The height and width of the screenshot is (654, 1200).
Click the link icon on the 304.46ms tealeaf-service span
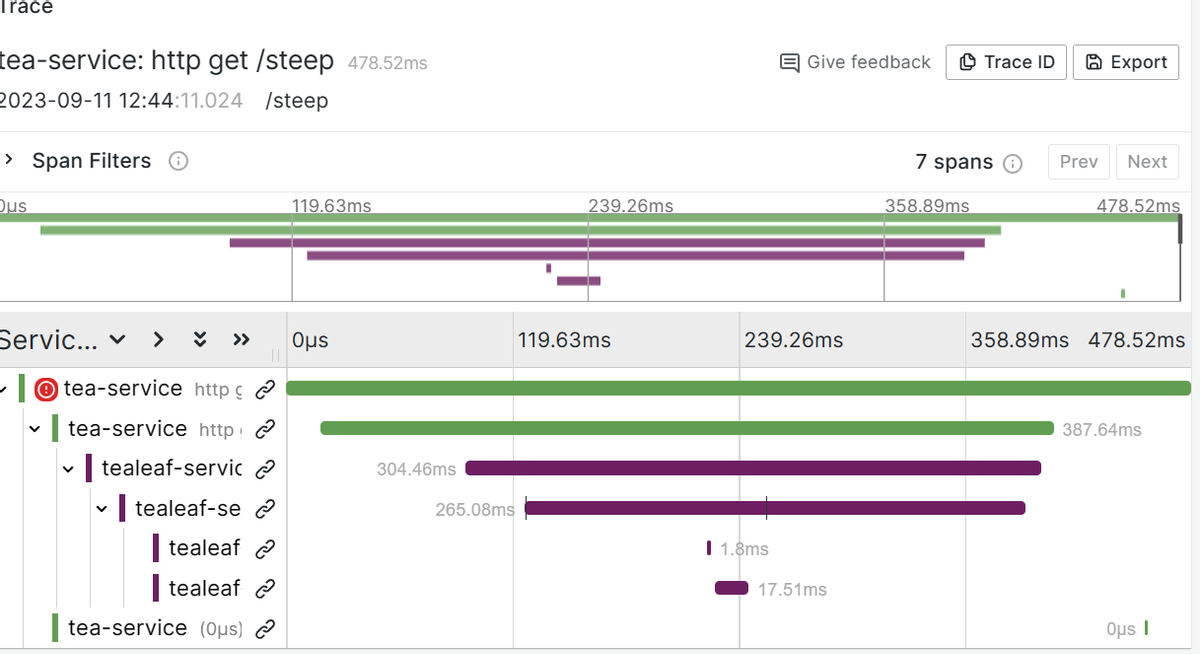coord(265,468)
